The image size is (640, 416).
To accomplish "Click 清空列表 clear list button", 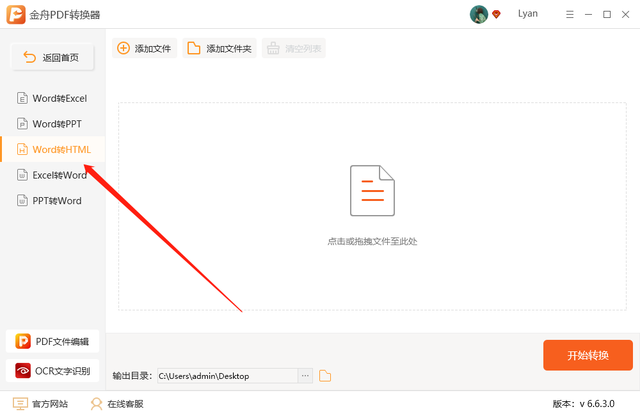I will point(294,48).
